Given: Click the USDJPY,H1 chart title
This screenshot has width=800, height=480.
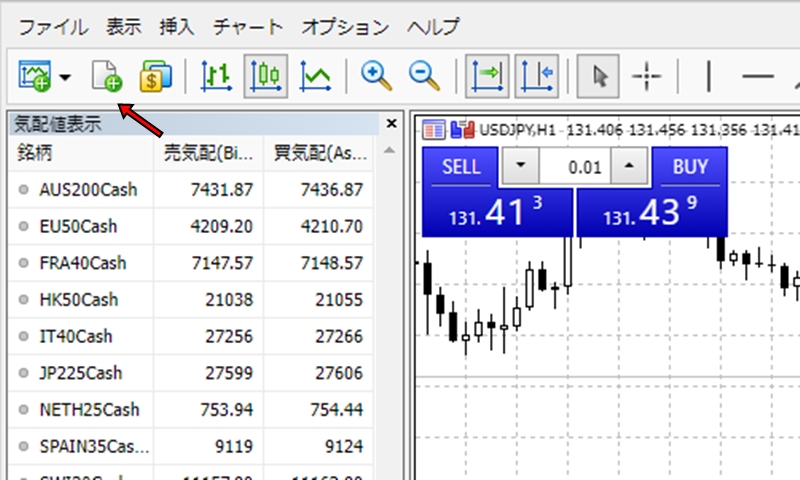Looking at the screenshot, I should (517, 130).
